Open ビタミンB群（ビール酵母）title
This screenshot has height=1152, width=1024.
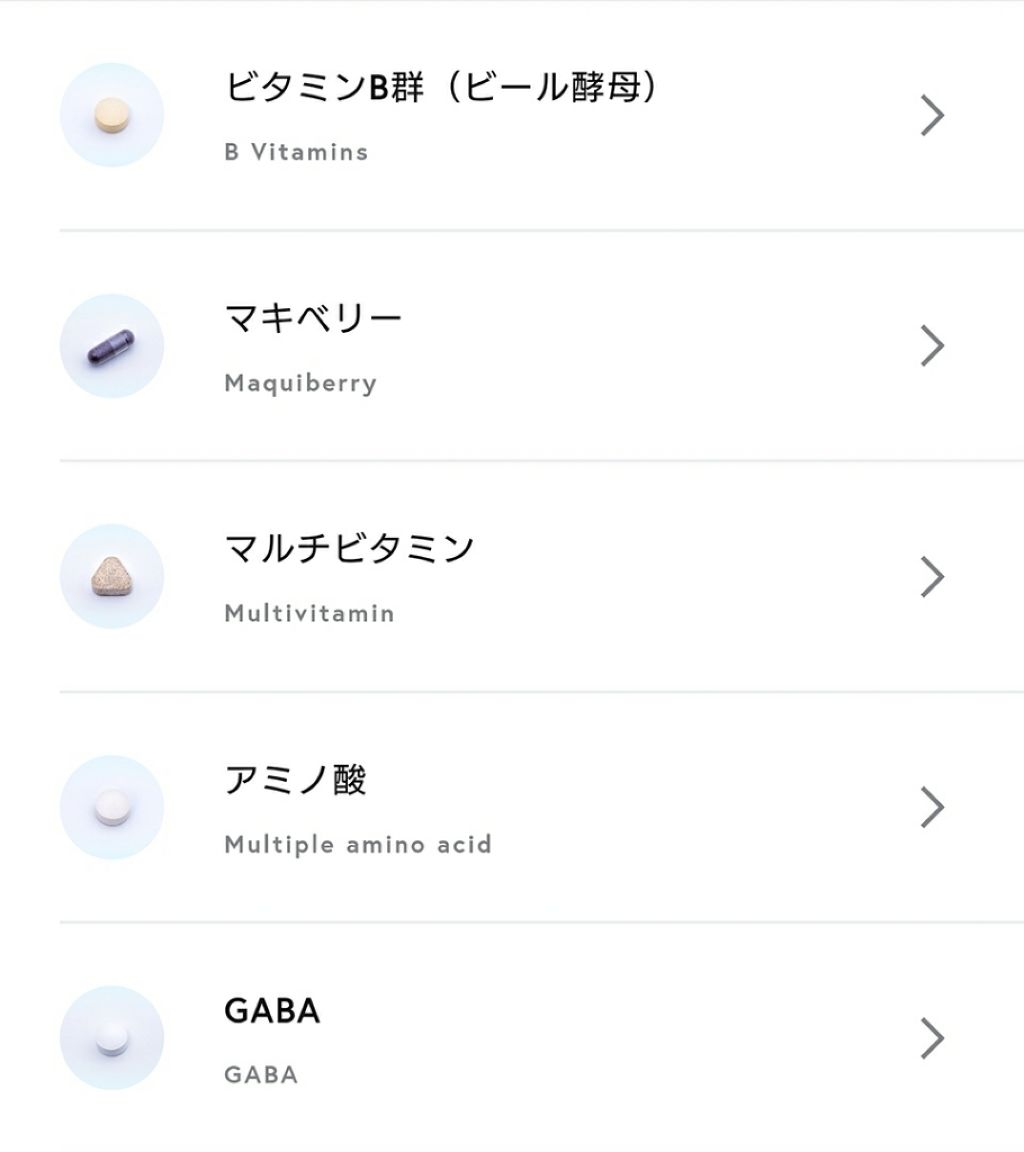click(442, 88)
